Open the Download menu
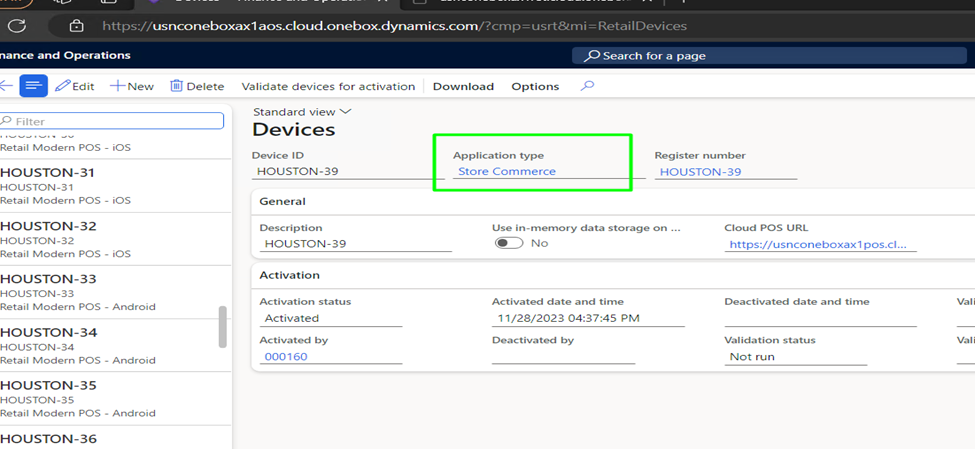The image size is (975, 449). [x=463, y=86]
